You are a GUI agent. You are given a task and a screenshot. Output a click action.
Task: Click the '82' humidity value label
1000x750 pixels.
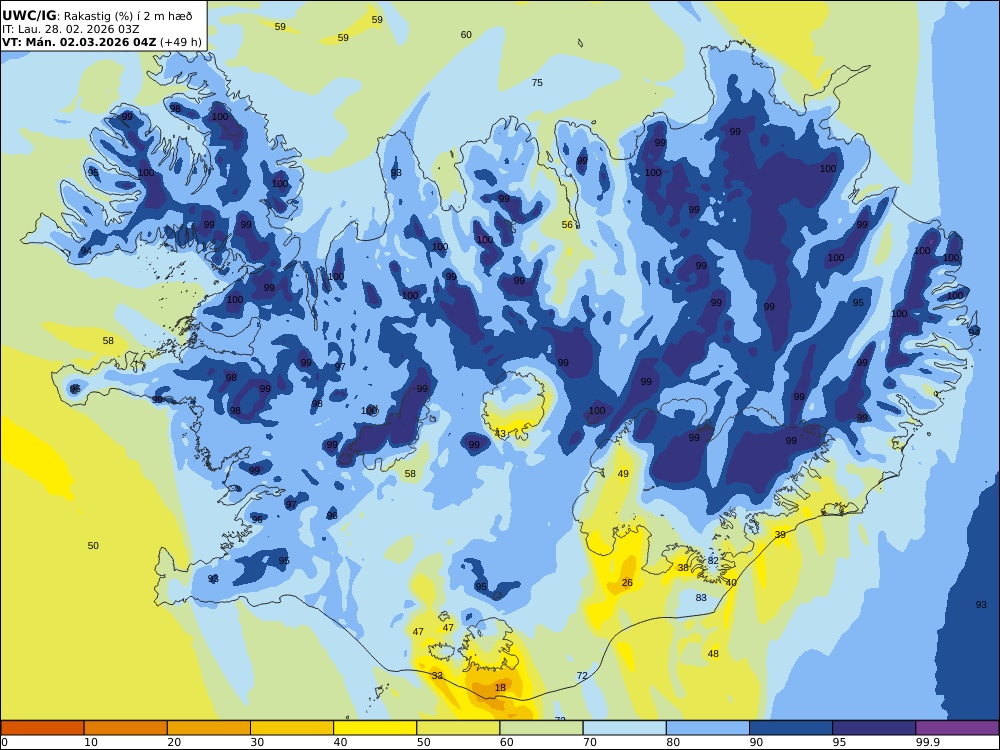tap(713, 561)
